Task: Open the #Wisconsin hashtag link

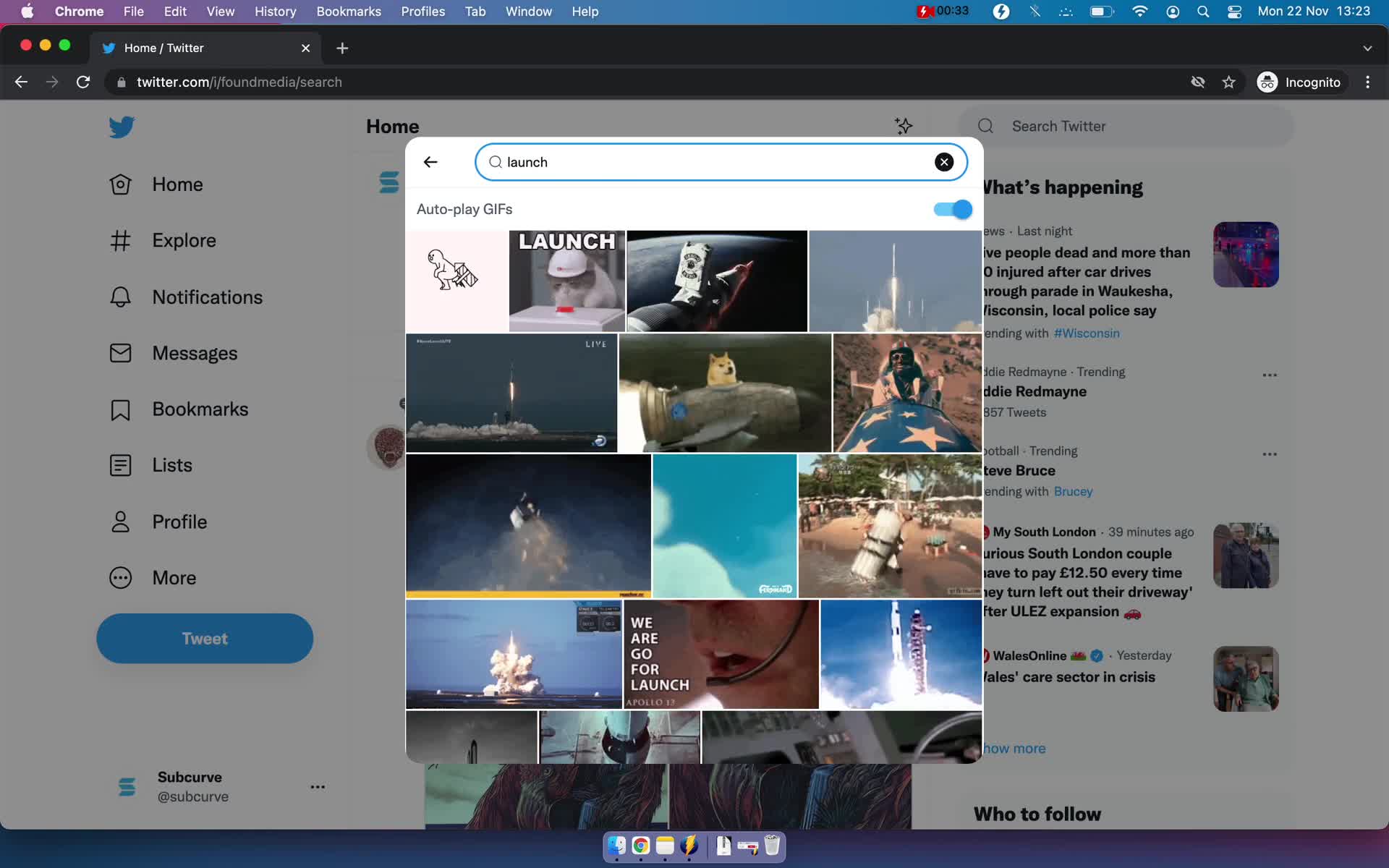Action: point(1087,333)
